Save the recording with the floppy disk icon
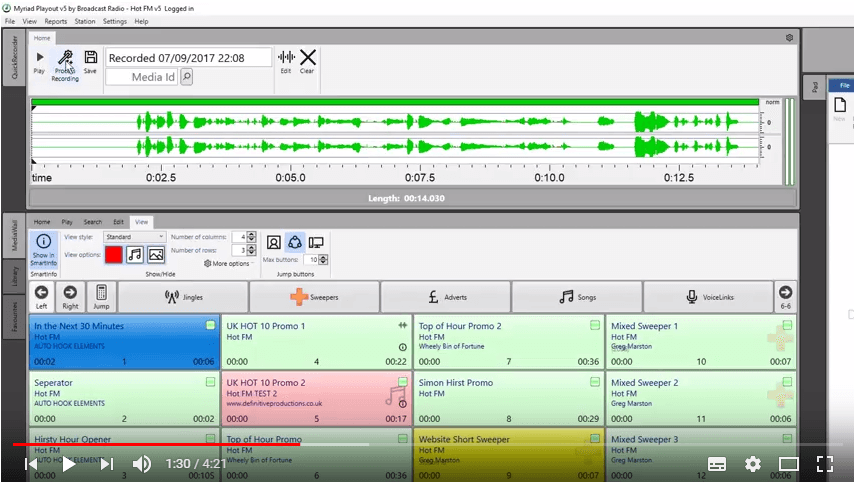854x482 pixels. pos(91,58)
